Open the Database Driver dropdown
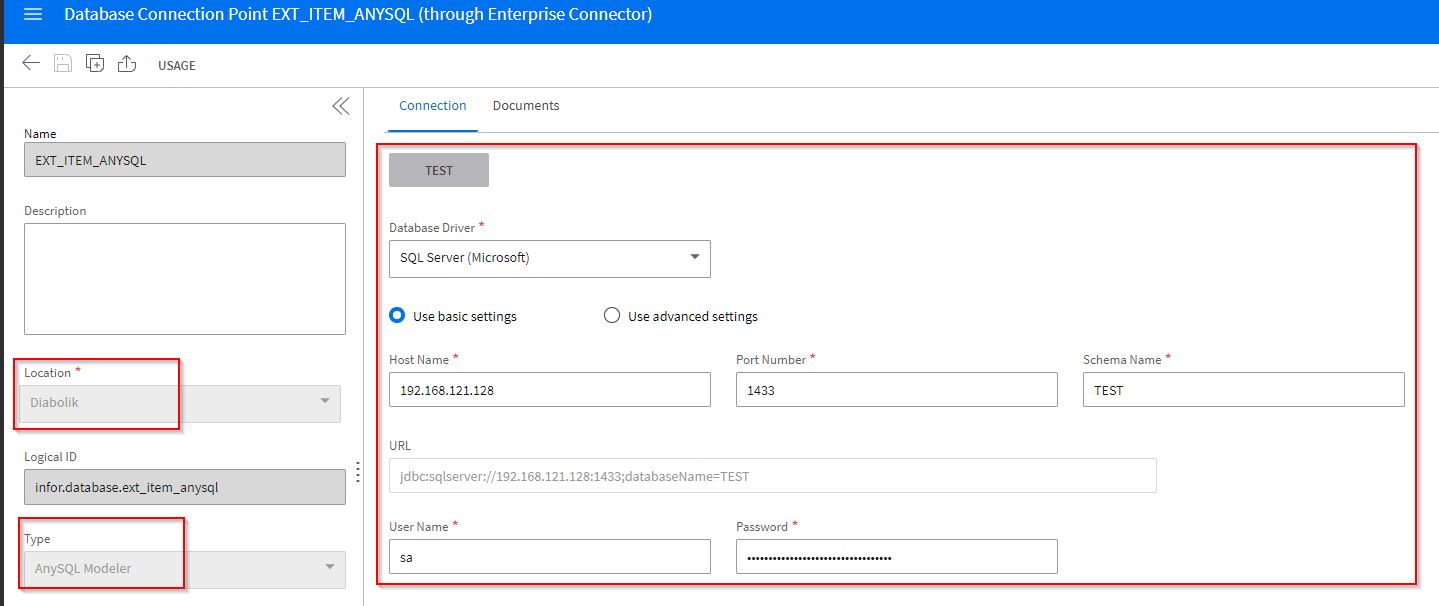This screenshot has height=606, width=1439. click(549, 258)
